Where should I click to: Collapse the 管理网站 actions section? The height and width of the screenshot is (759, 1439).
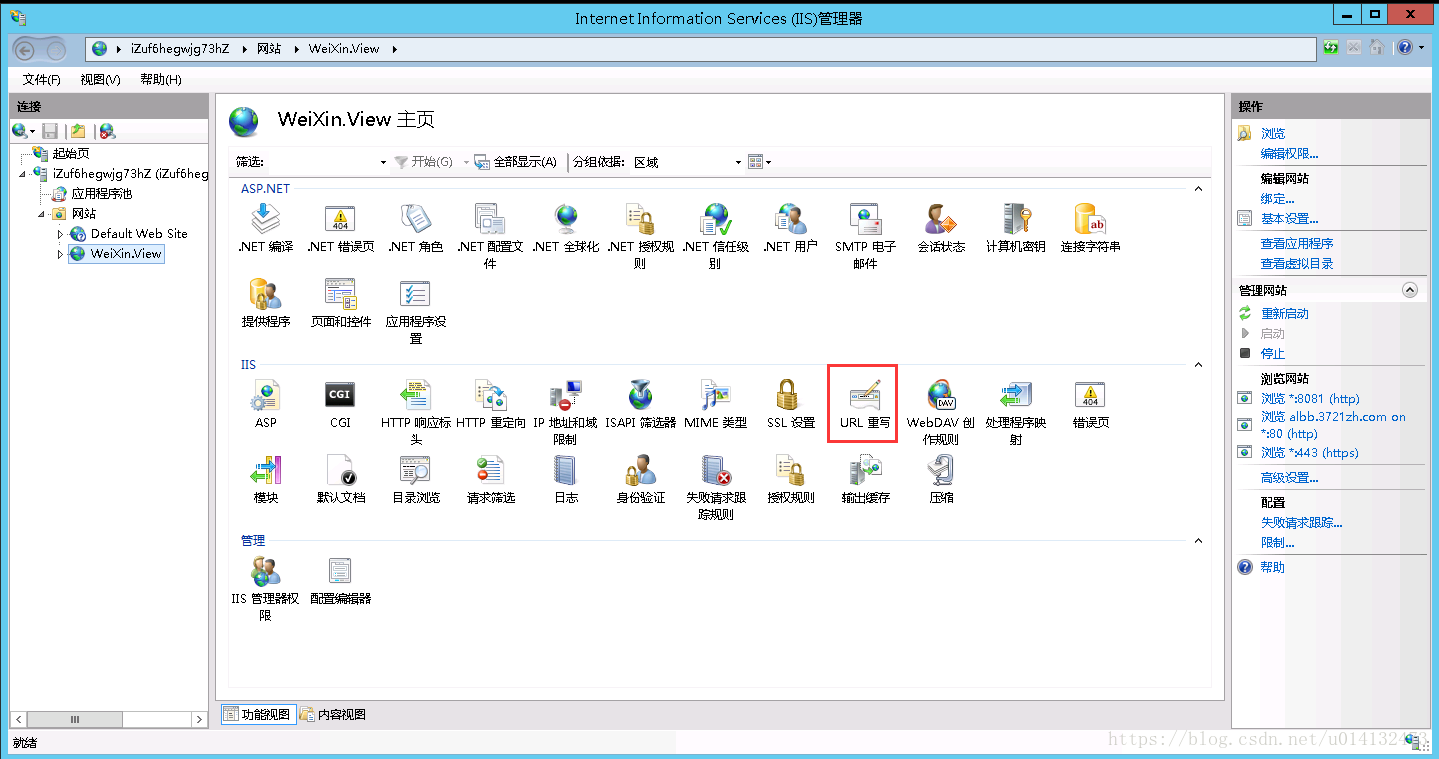1410,290
